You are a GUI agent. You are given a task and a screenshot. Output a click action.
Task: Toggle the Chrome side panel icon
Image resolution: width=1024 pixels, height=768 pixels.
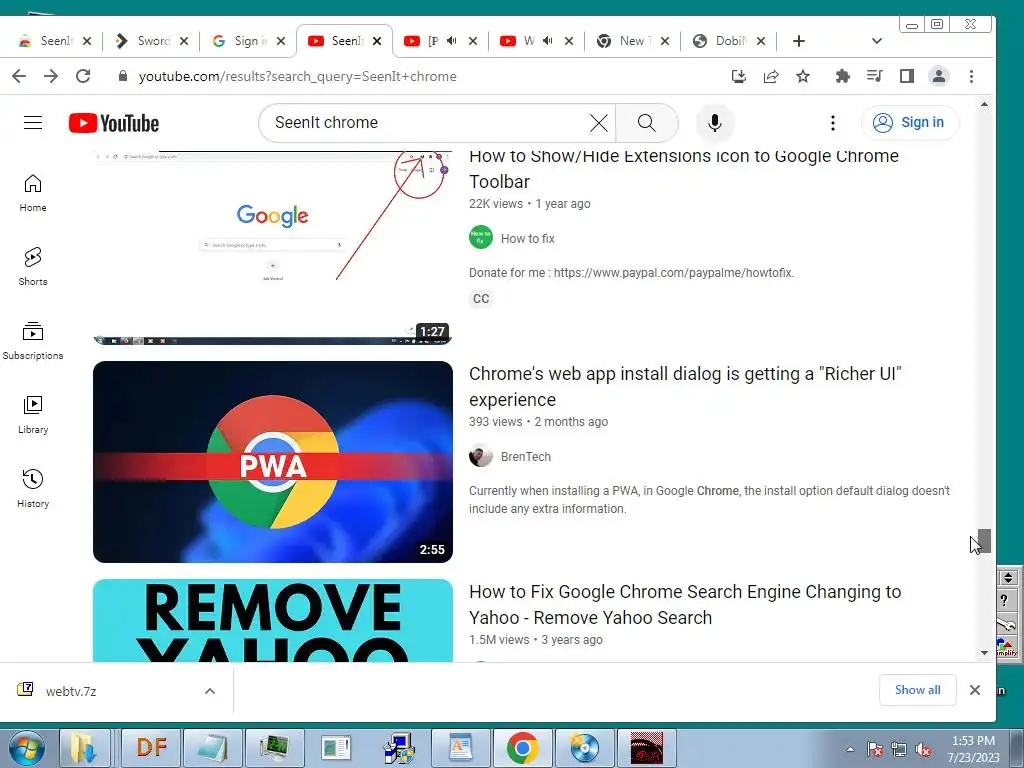906,76
